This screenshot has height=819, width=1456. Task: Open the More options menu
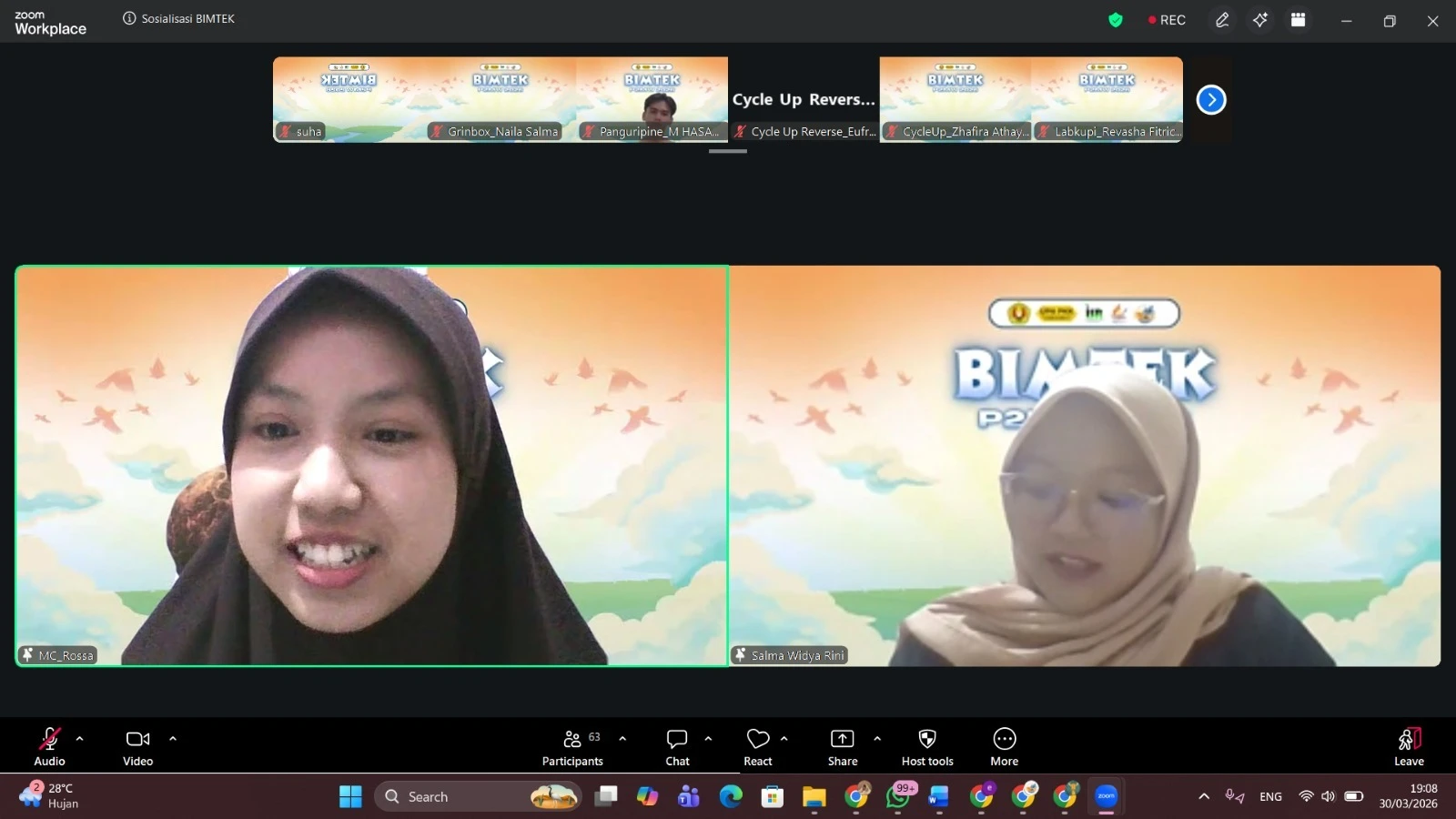pos(1004,746)
